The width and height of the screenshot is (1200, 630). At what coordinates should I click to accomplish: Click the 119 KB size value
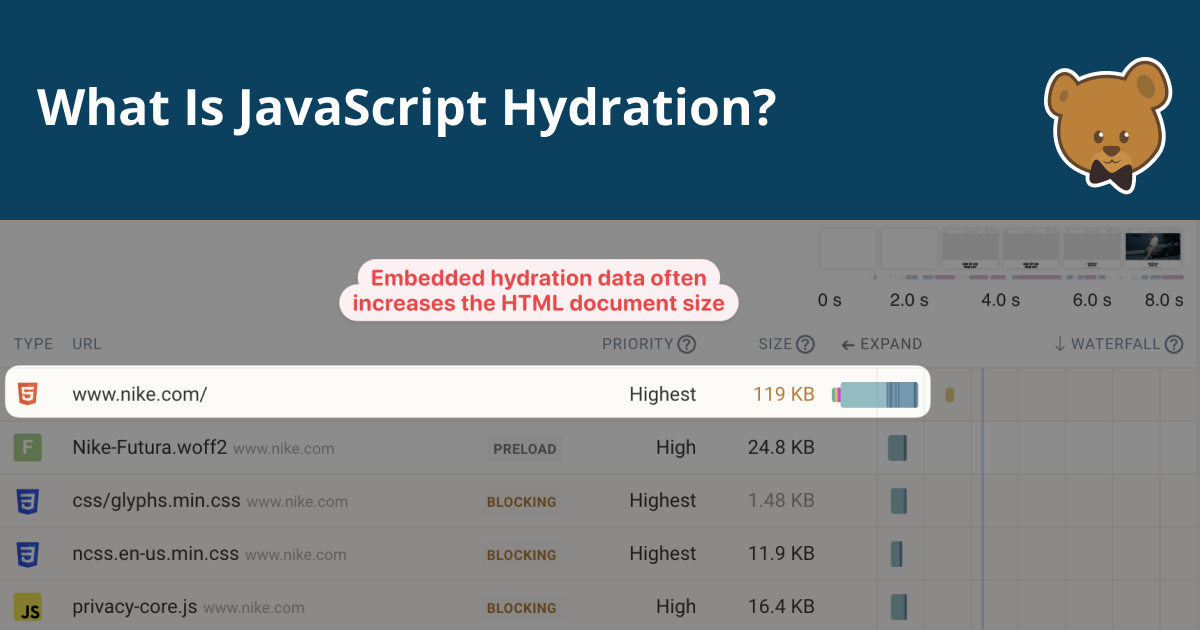tap(784, 394)
